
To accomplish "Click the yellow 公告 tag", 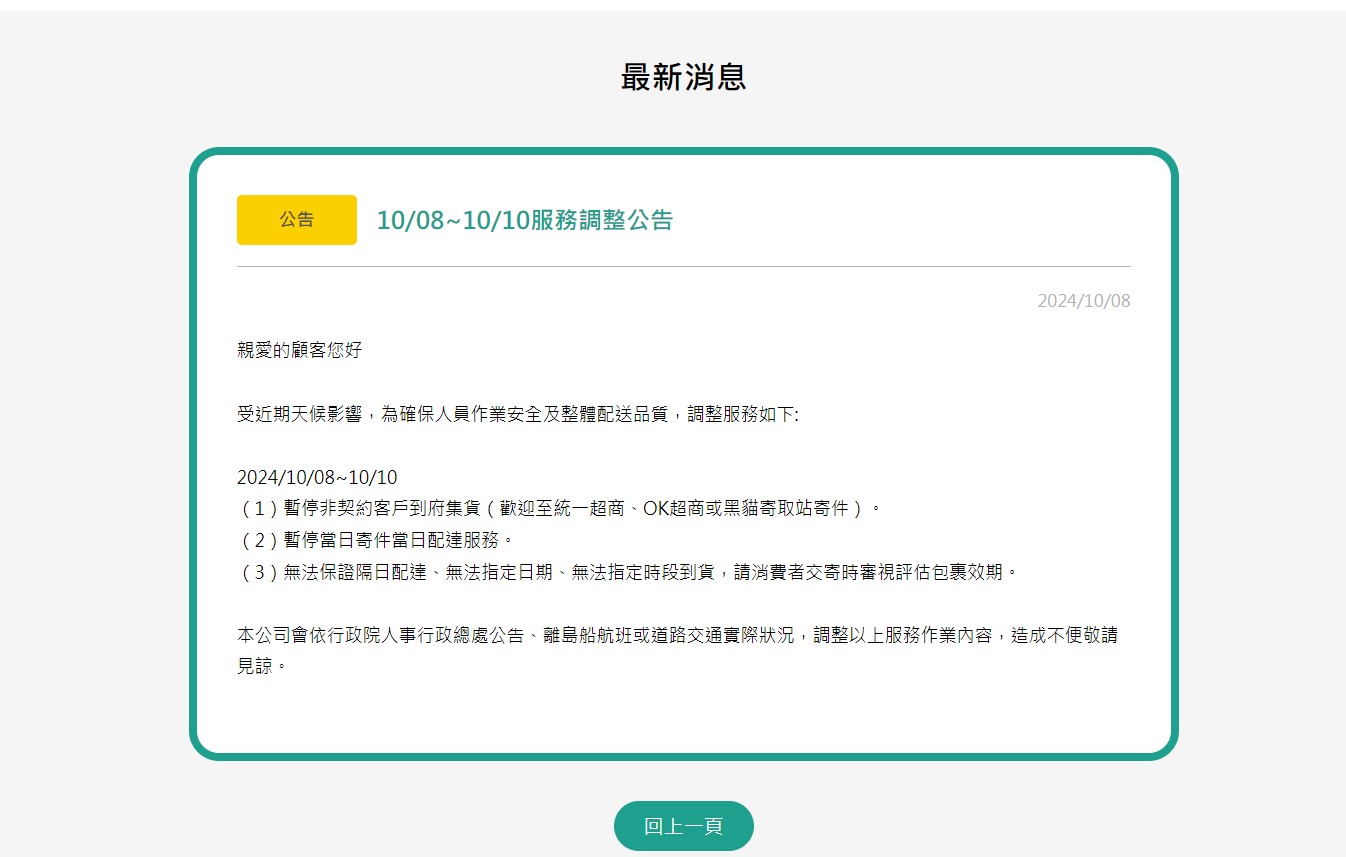I will (297, 220).
